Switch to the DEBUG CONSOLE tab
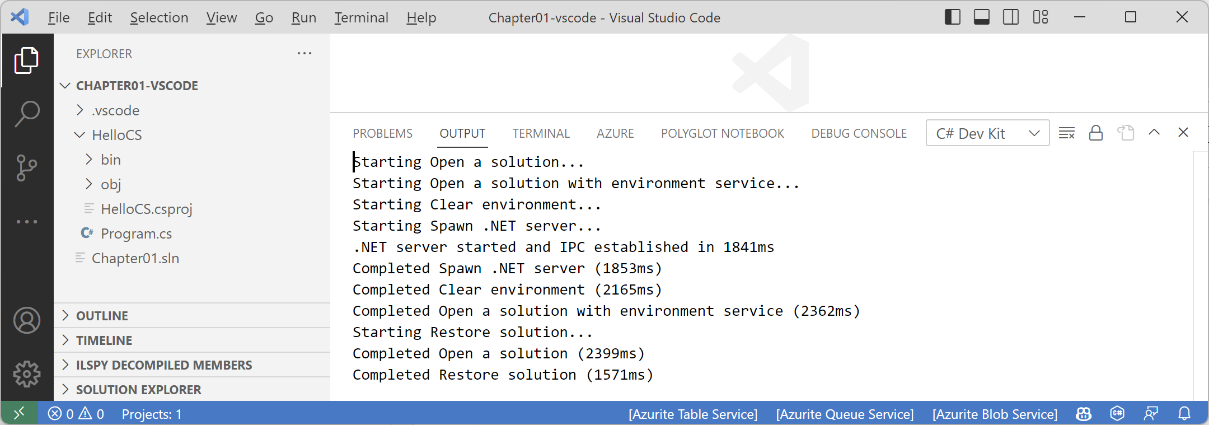Screen dimensions: 1209x425 (x=859, y=133)
